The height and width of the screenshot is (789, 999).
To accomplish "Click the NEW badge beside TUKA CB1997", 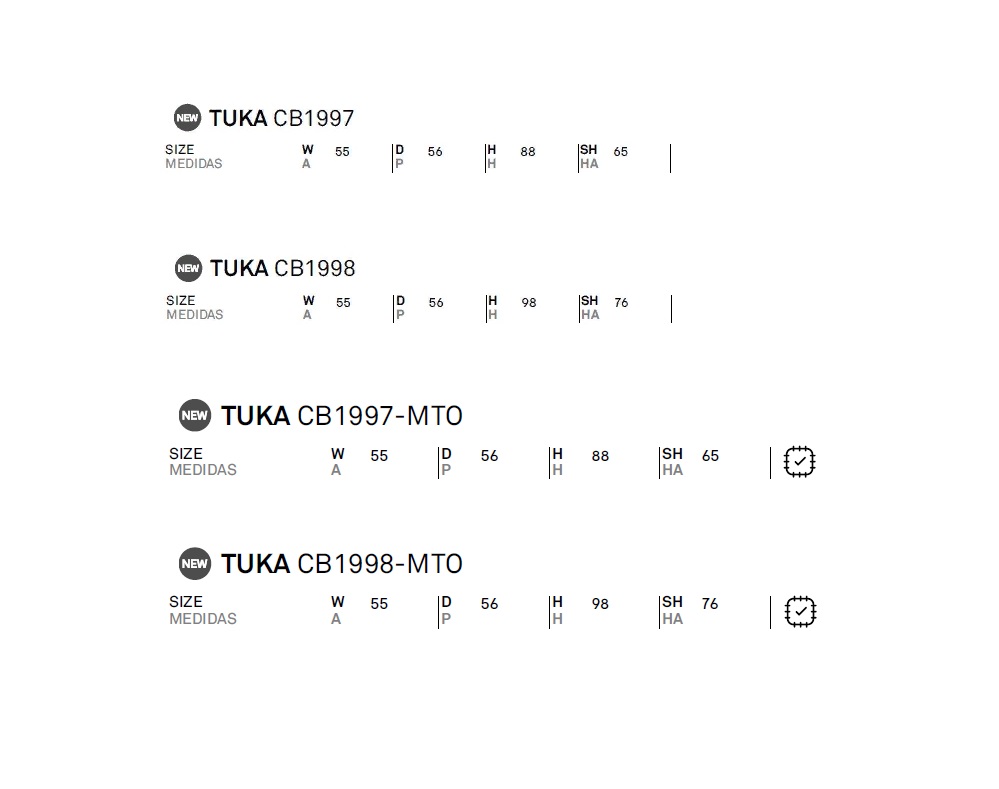I will point(187,118).
